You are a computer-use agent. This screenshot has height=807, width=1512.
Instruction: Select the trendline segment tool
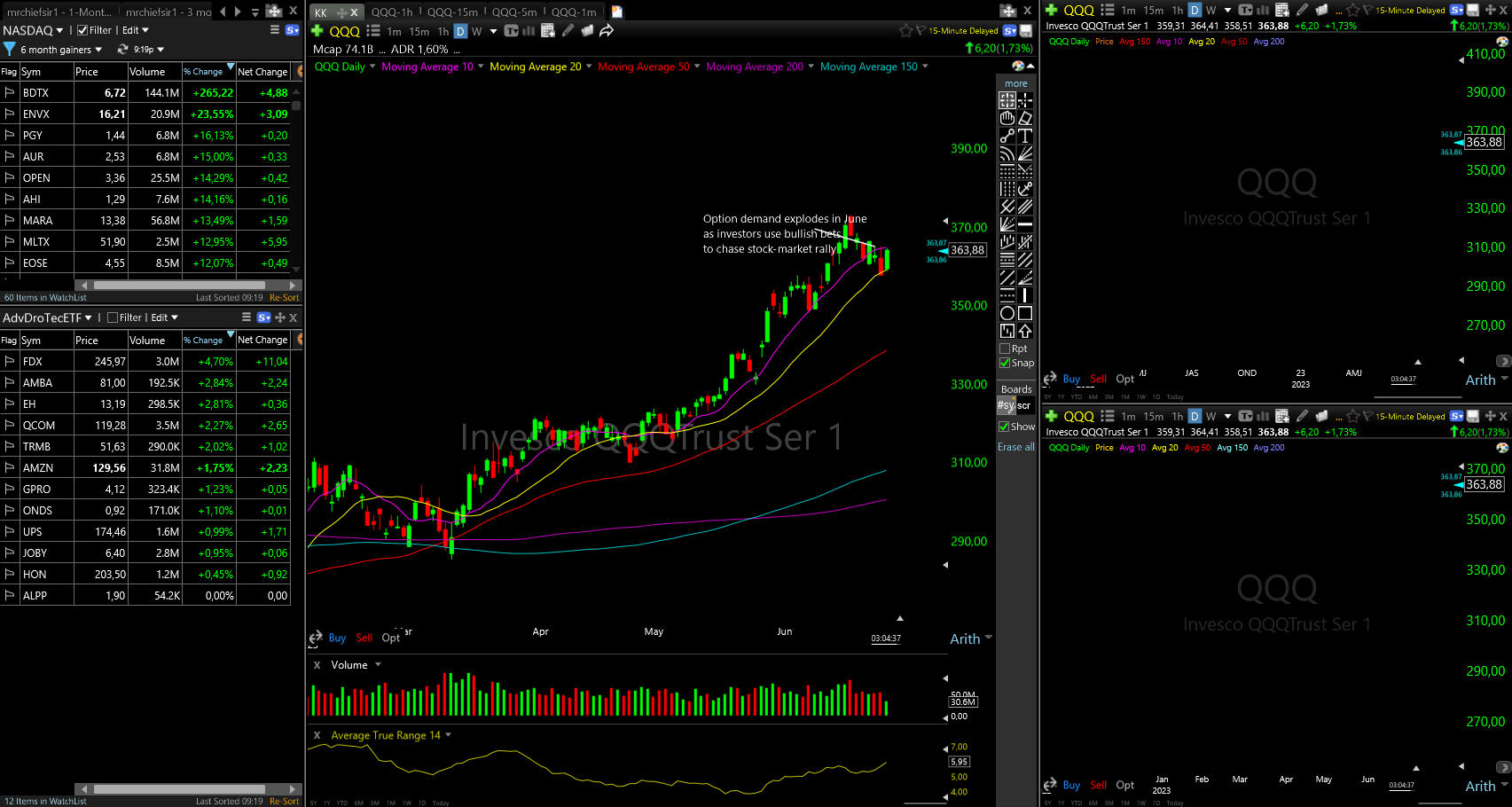(x=1007, y=136)
